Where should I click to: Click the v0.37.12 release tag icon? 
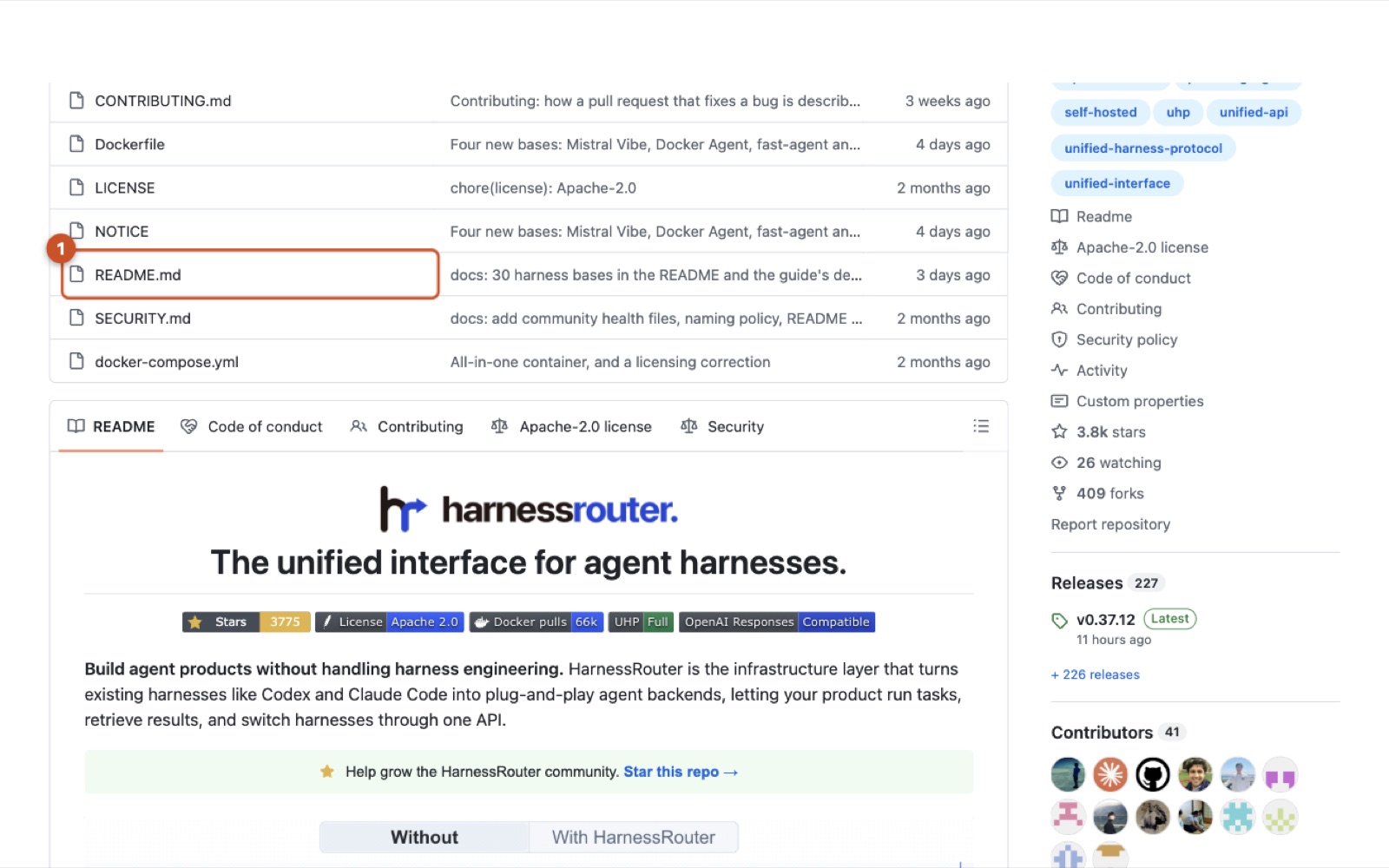[x=1059, y=620]
